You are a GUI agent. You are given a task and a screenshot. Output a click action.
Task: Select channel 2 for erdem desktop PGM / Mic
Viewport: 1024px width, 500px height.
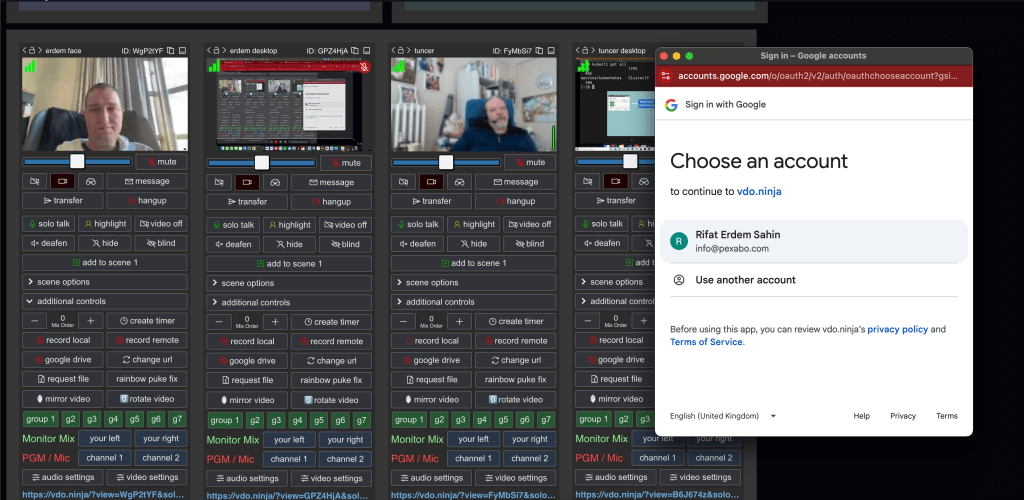(x=345, y=459)
